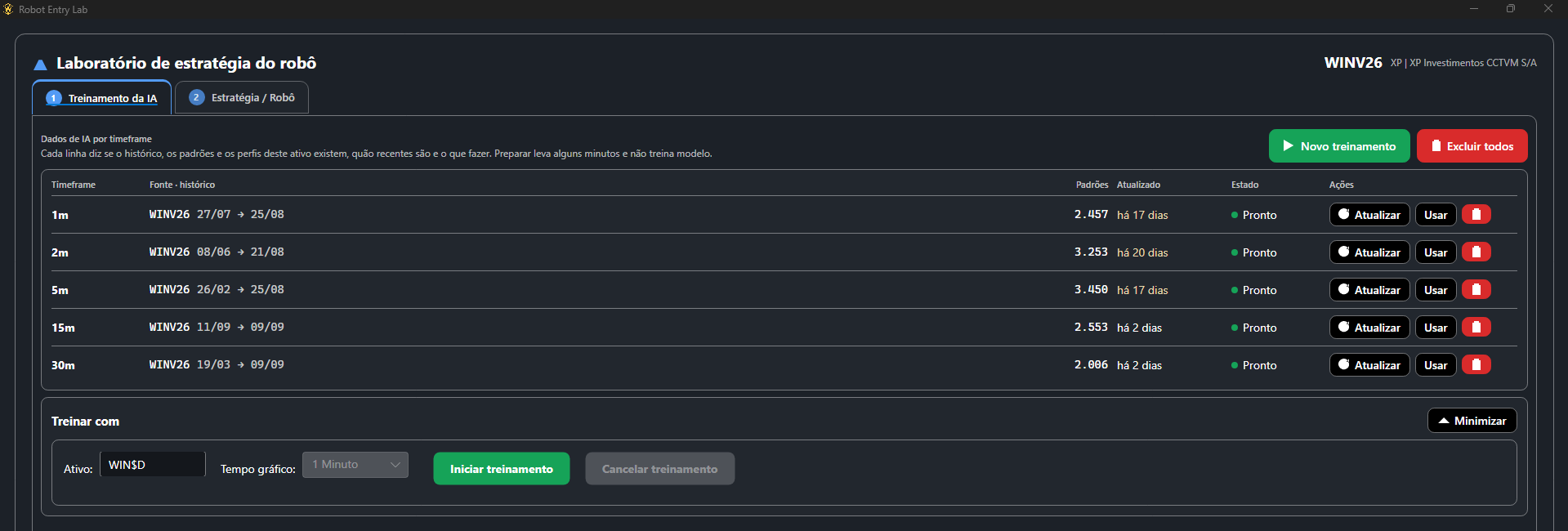Image resolution: width=1568 pixels, height=531 pixels.
Task: Click the Ativo input field
Action: click(153, 465)
